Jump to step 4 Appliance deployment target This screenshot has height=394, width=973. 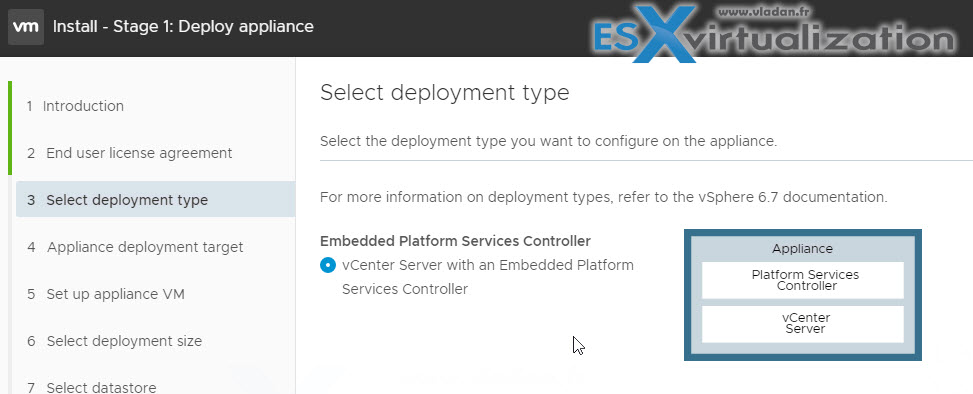pyautogui.click(x=135, y=247)
